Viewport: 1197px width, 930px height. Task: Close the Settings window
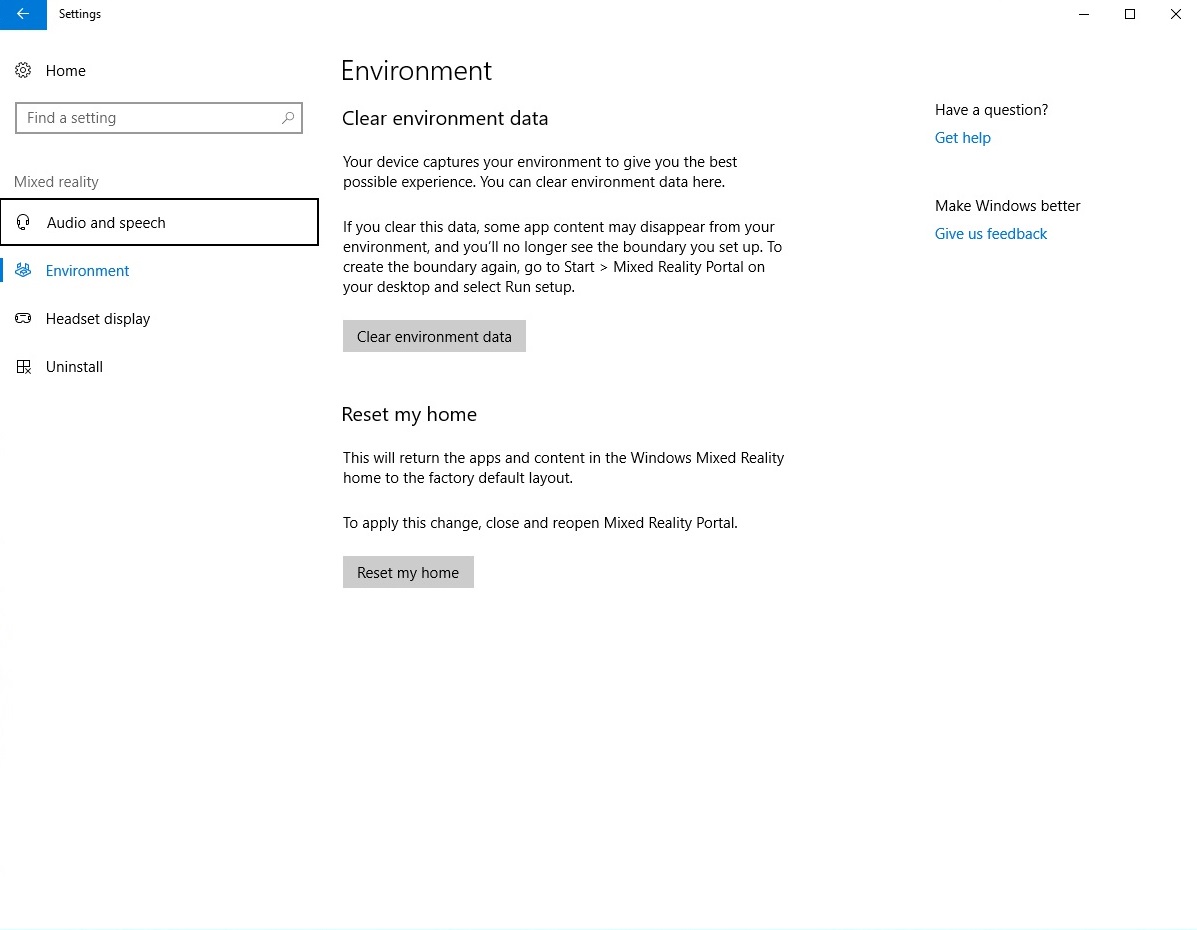(1176, 14)
